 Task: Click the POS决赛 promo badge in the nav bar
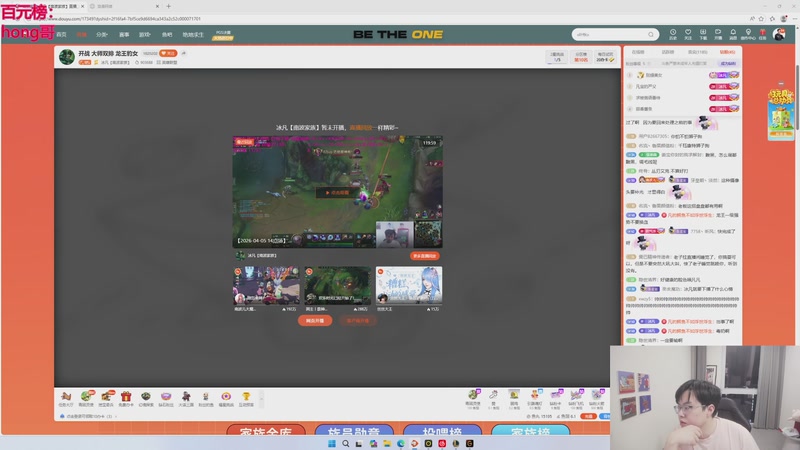point(223,35)
